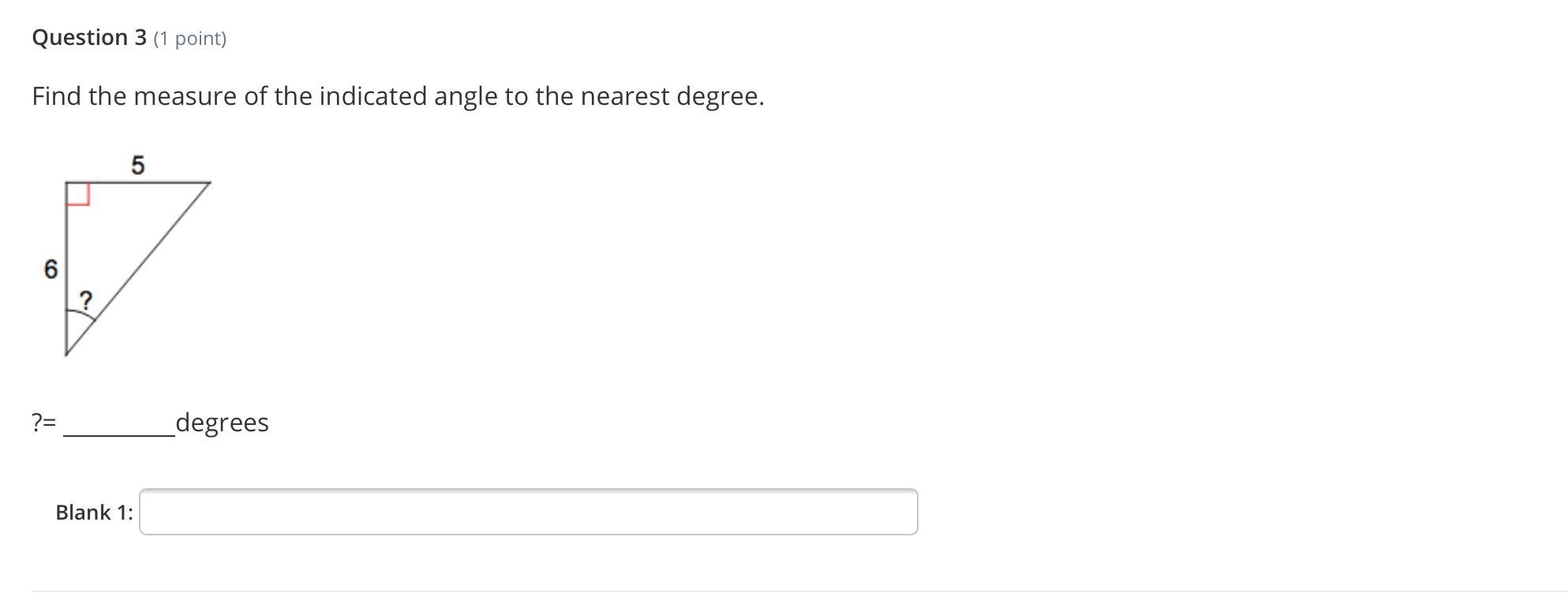The width and height of the screenshot is (1568, 604).
Task: Click the "Blank 1:" label
Action: 94,513
